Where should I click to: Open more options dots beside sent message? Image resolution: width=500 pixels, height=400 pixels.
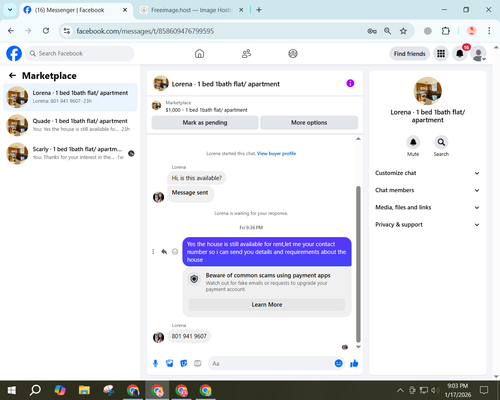coord(153,252)
